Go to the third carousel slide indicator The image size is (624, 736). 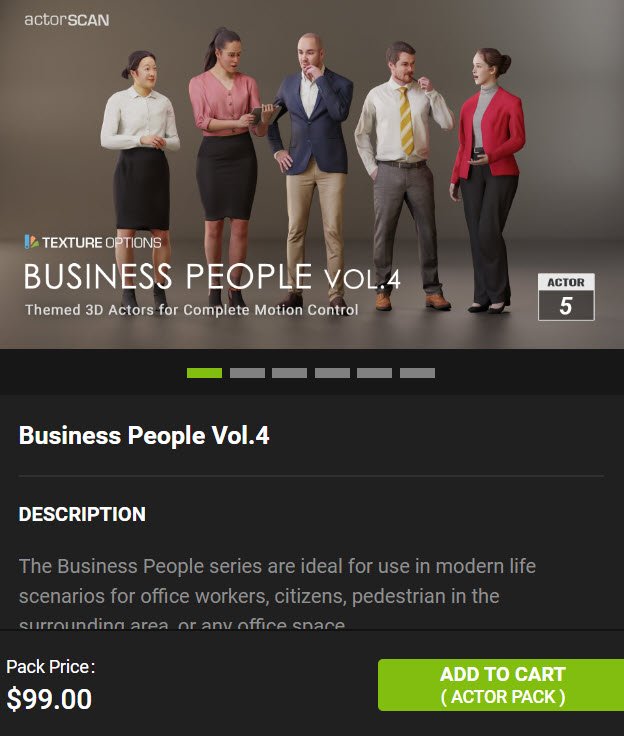[x=289, y=373]
